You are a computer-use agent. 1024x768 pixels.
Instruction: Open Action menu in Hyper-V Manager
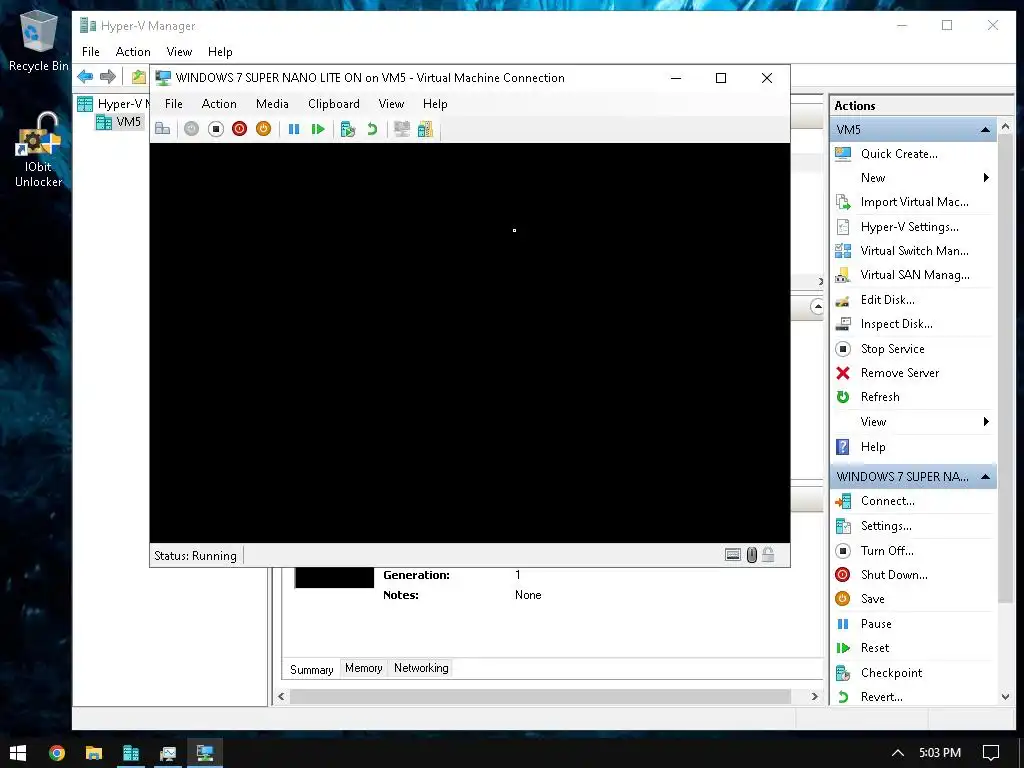pos(133,52)
